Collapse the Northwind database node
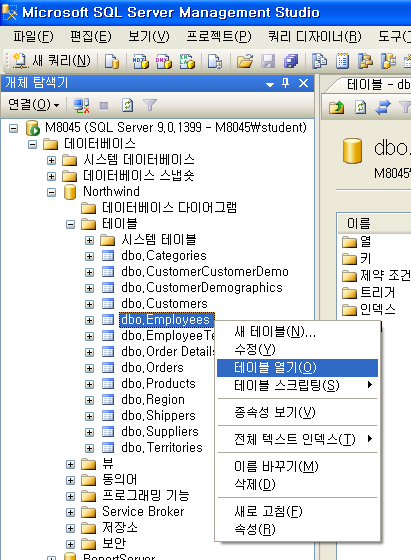This screenshot has height=560, width=411. pyautogui.click(x=51, y=192)
